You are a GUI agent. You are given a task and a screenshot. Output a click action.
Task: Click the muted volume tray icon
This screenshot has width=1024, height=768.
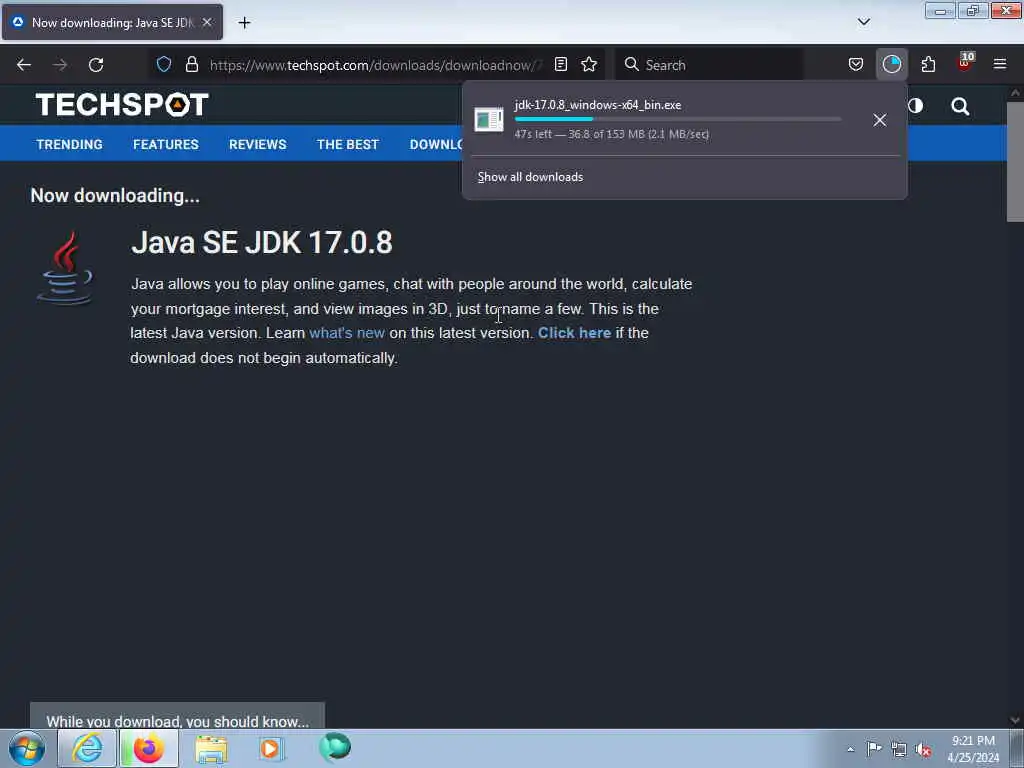point(923,750)
